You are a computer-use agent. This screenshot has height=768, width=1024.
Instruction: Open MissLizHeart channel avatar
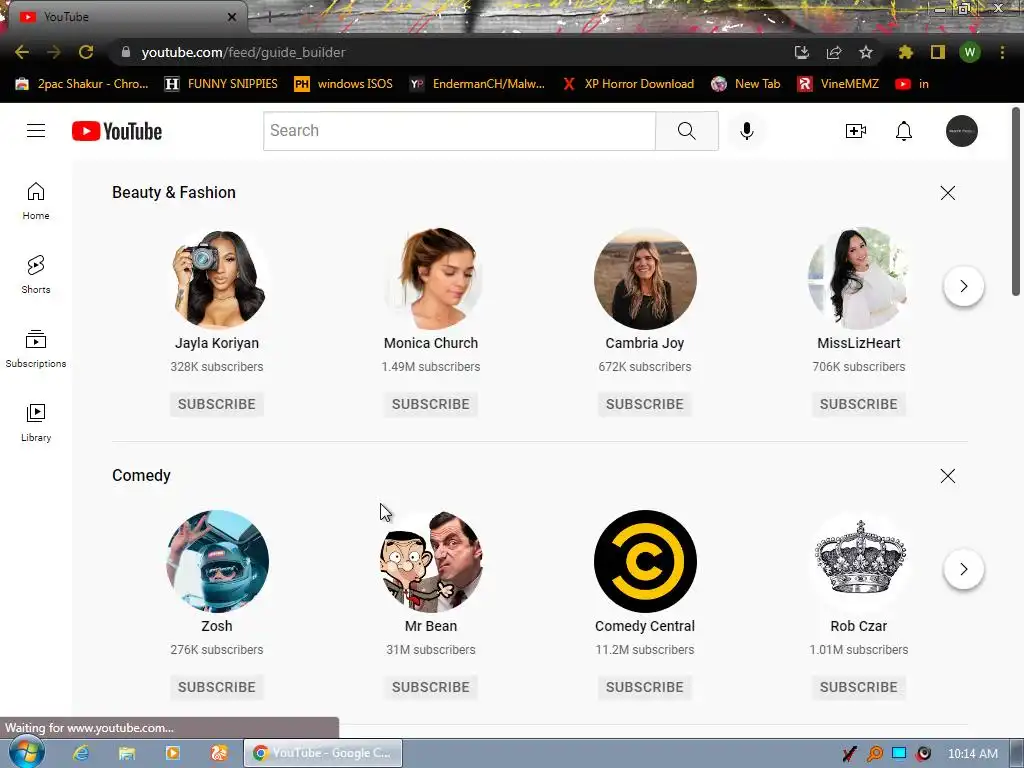[x=859, y=278]
